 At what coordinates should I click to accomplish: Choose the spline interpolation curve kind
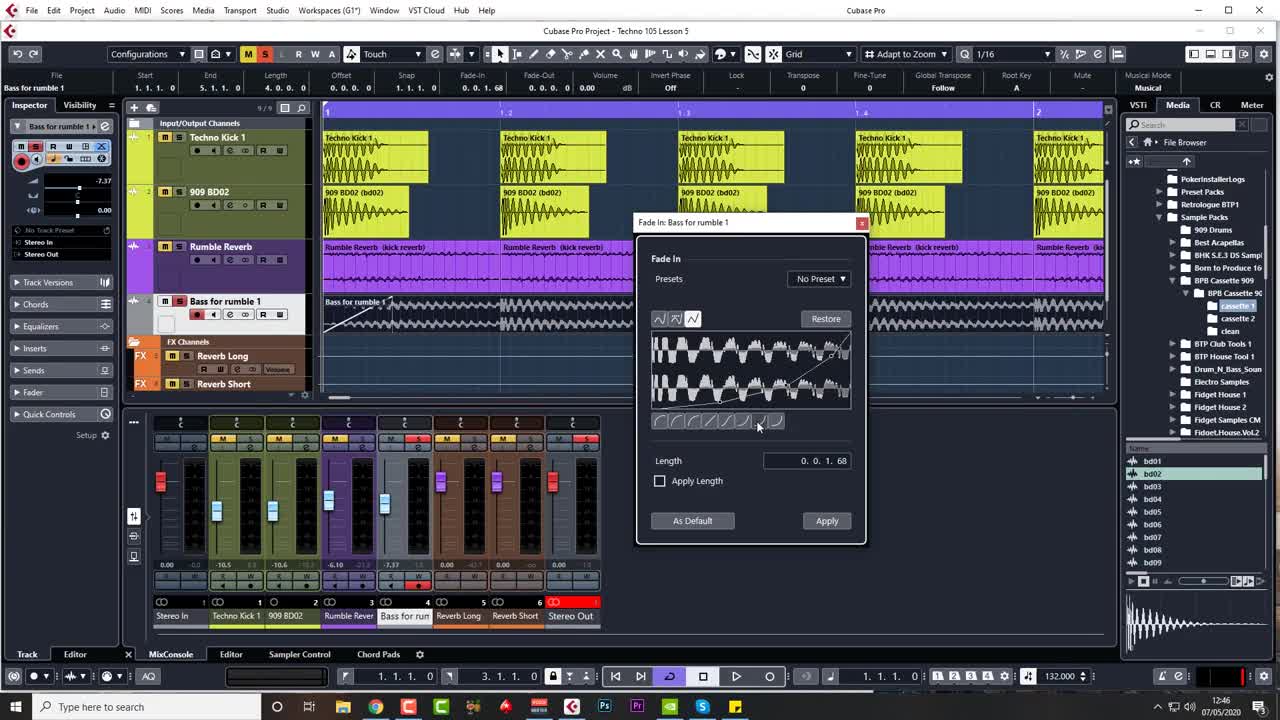coord(659,319)
